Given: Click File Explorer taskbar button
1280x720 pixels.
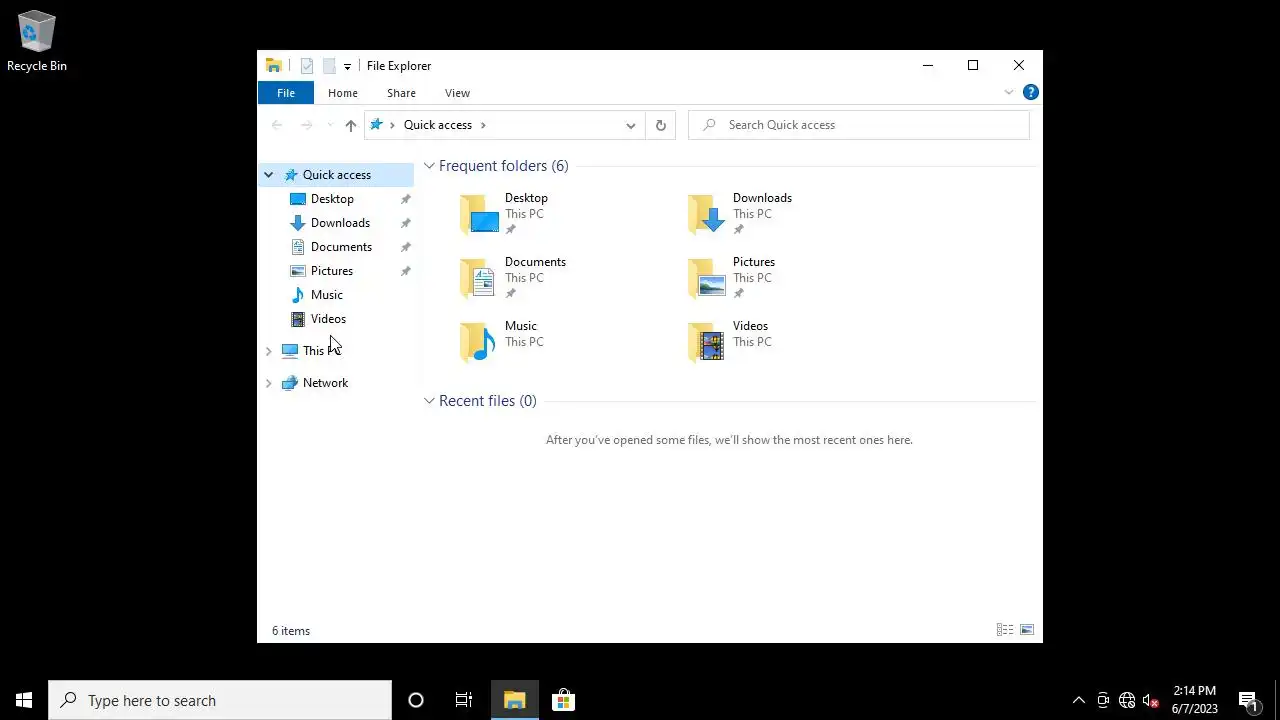Looking at the screenshot, I should tap(515, 700).
